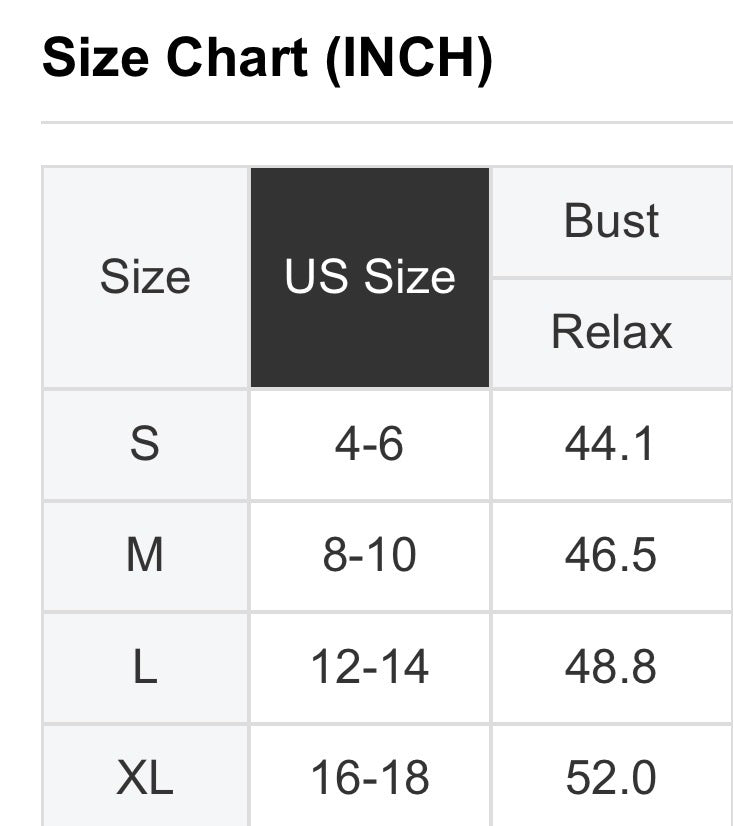Click the 8-10 US size cell
This screenshot has width=733, height=826.
click(369, 554)
